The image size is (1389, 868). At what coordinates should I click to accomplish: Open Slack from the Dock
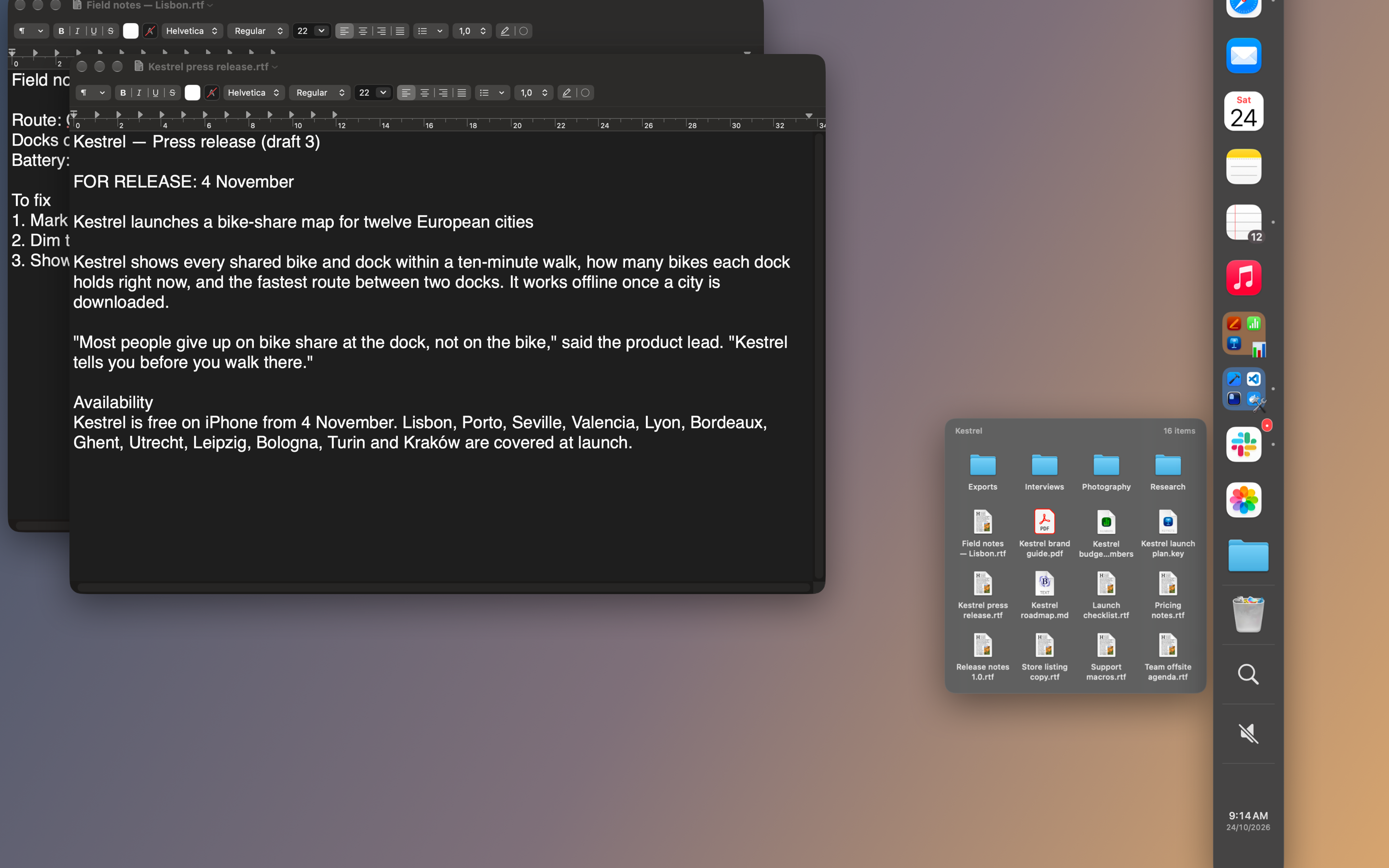coord(1244,444)
